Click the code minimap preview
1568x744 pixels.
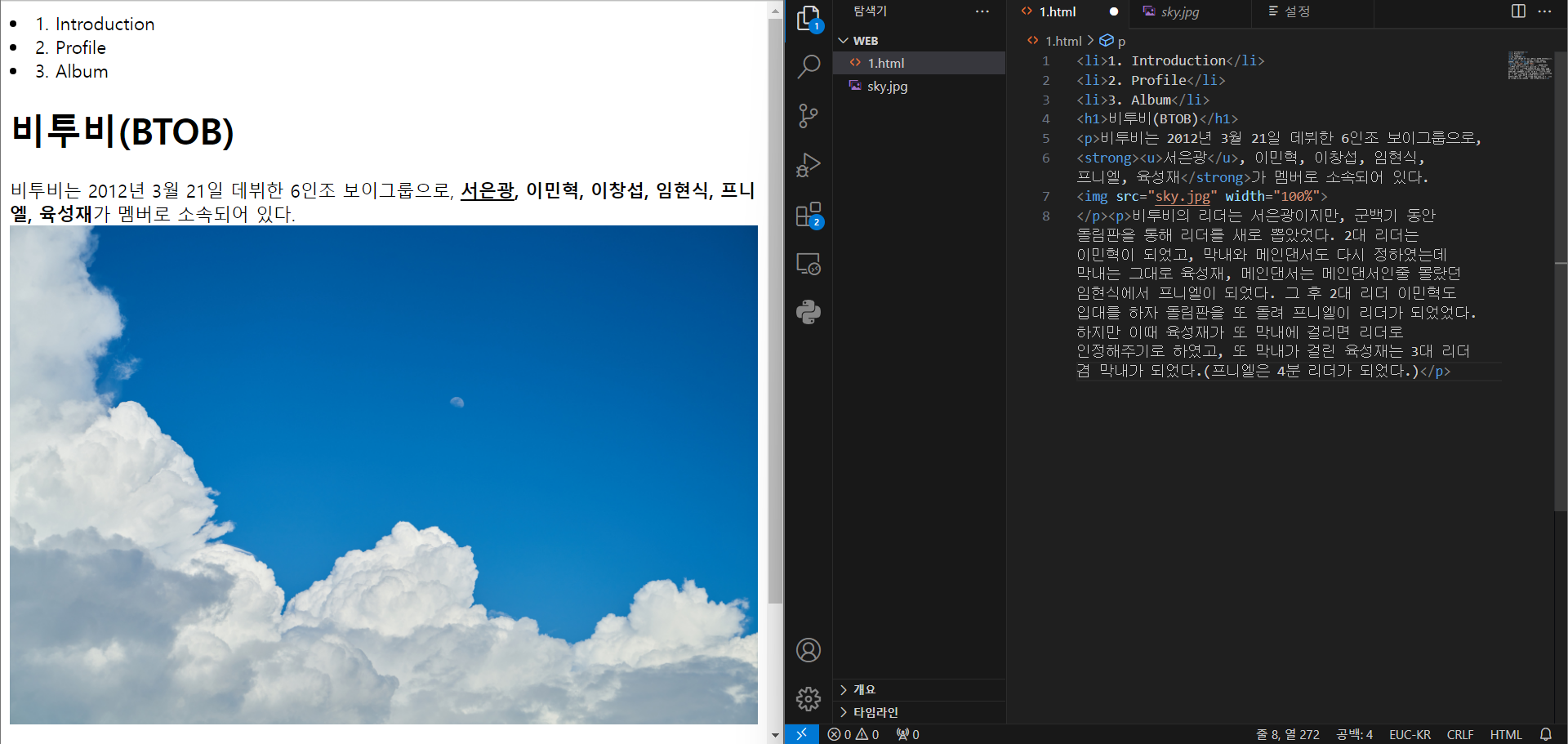coord(1529,65)
